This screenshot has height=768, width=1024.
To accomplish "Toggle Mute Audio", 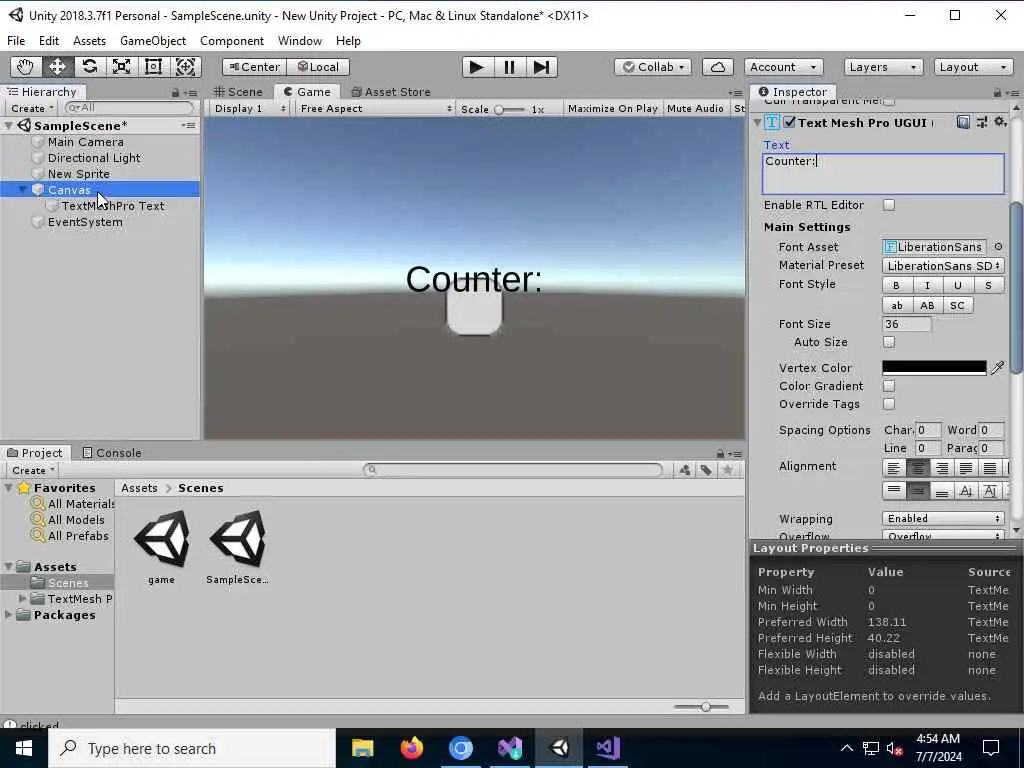I will (x=695, y=108).
